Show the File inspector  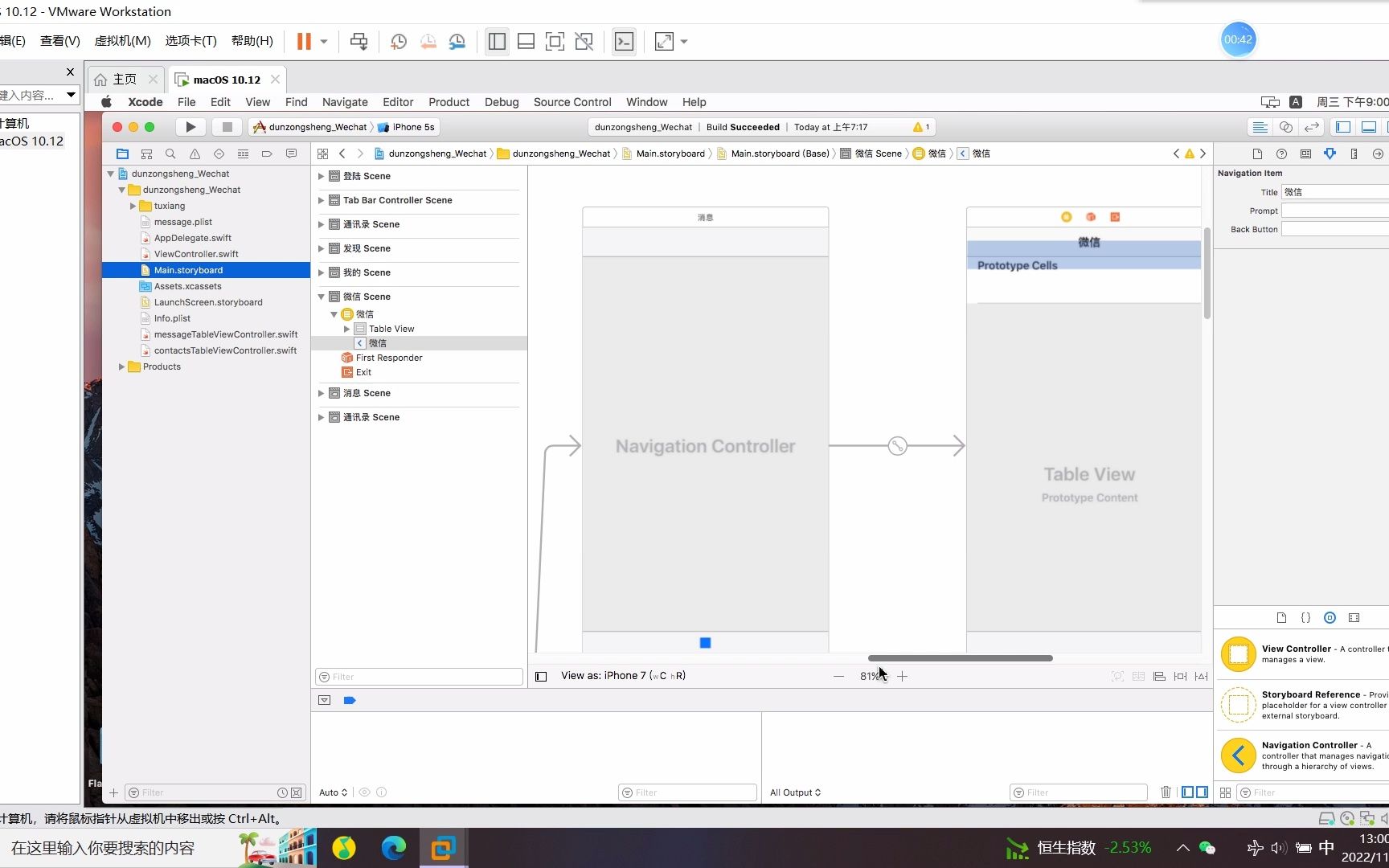pos(1257,154)
